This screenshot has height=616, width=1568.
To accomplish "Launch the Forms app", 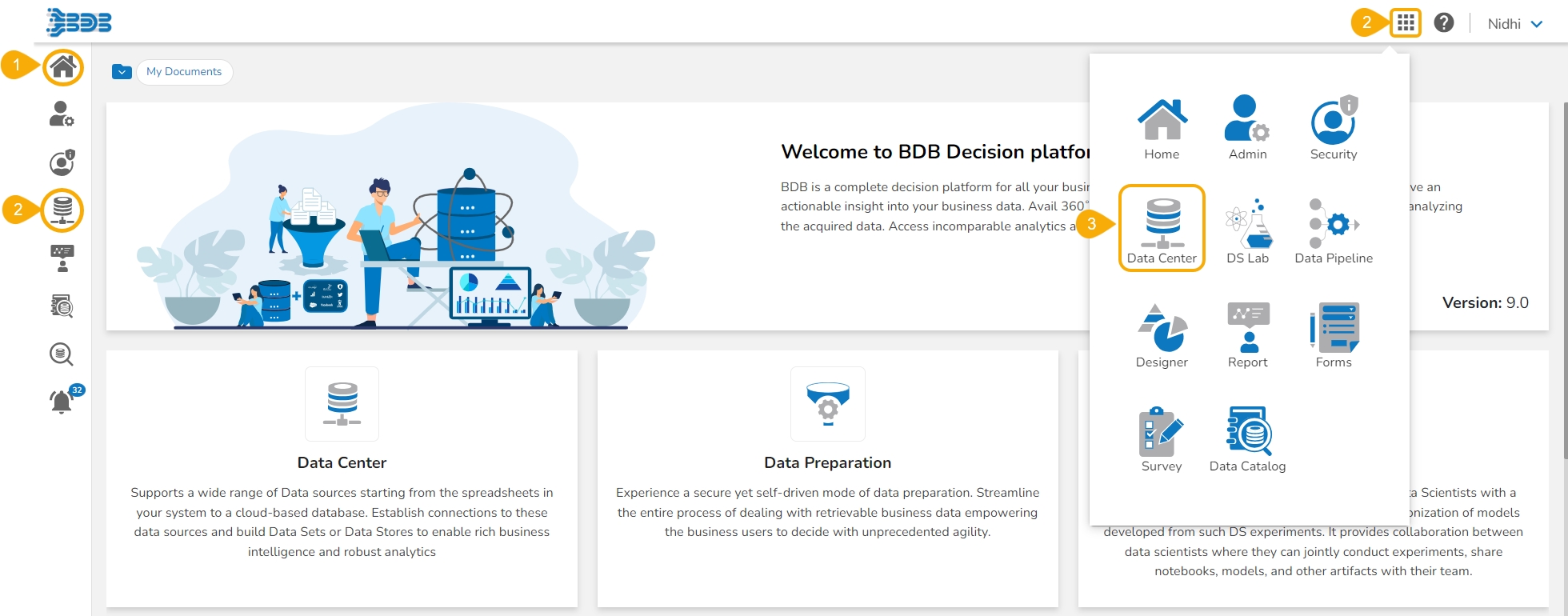I will pyautogui.click(x=1334, y=335).
